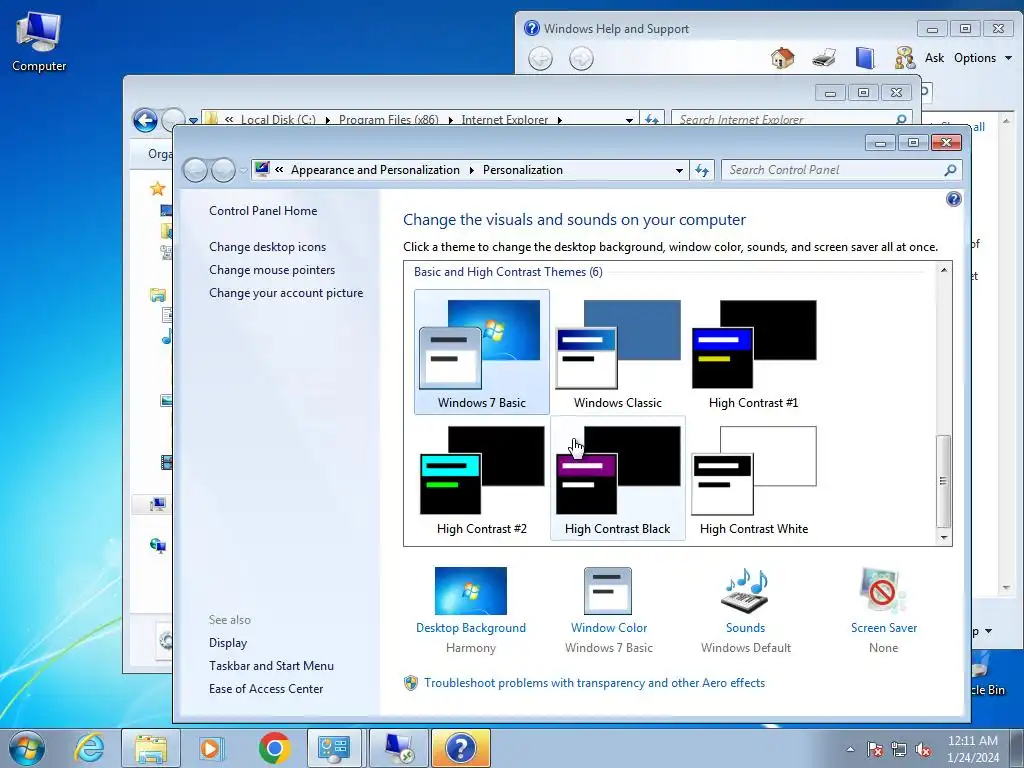The height and width of the screenshot is (768, 1024).
Task: Click Home icon in Help and Support
Action: (x=782, y=58)
